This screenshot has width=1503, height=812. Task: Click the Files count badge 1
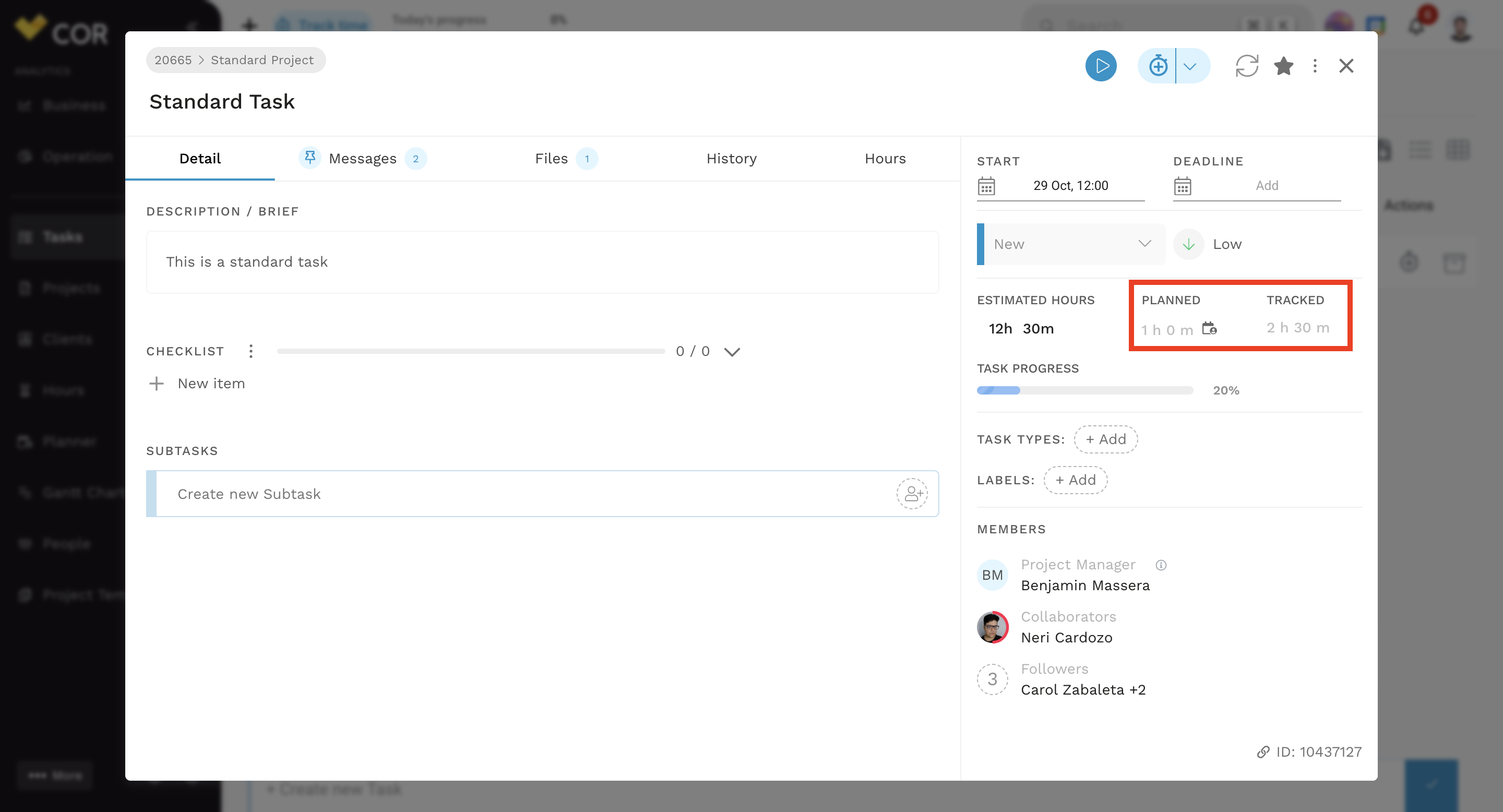pyautogui.click(x=587, y=159)
